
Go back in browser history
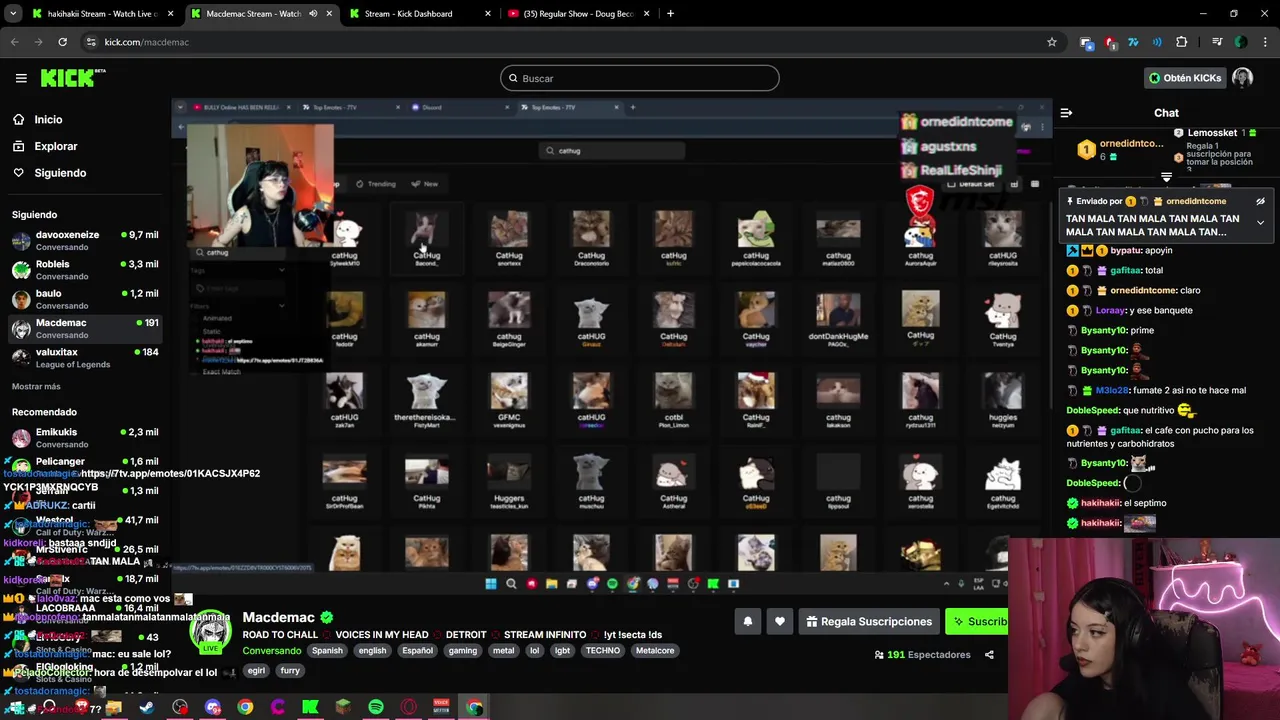(14, 42)
